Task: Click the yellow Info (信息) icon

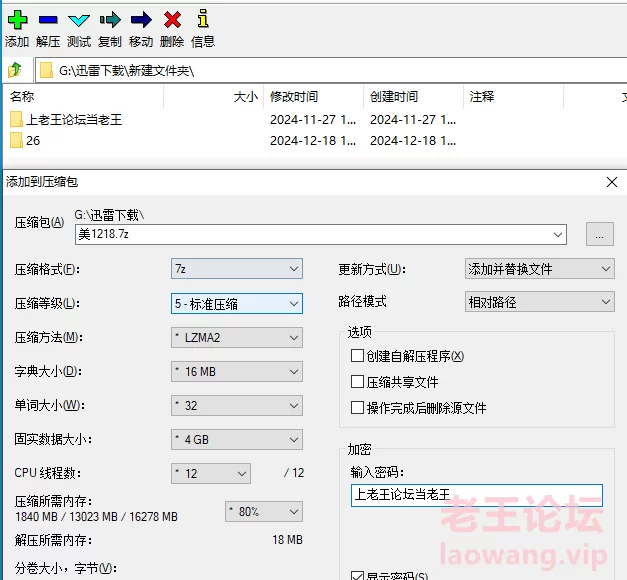Action: coord(203,20)
